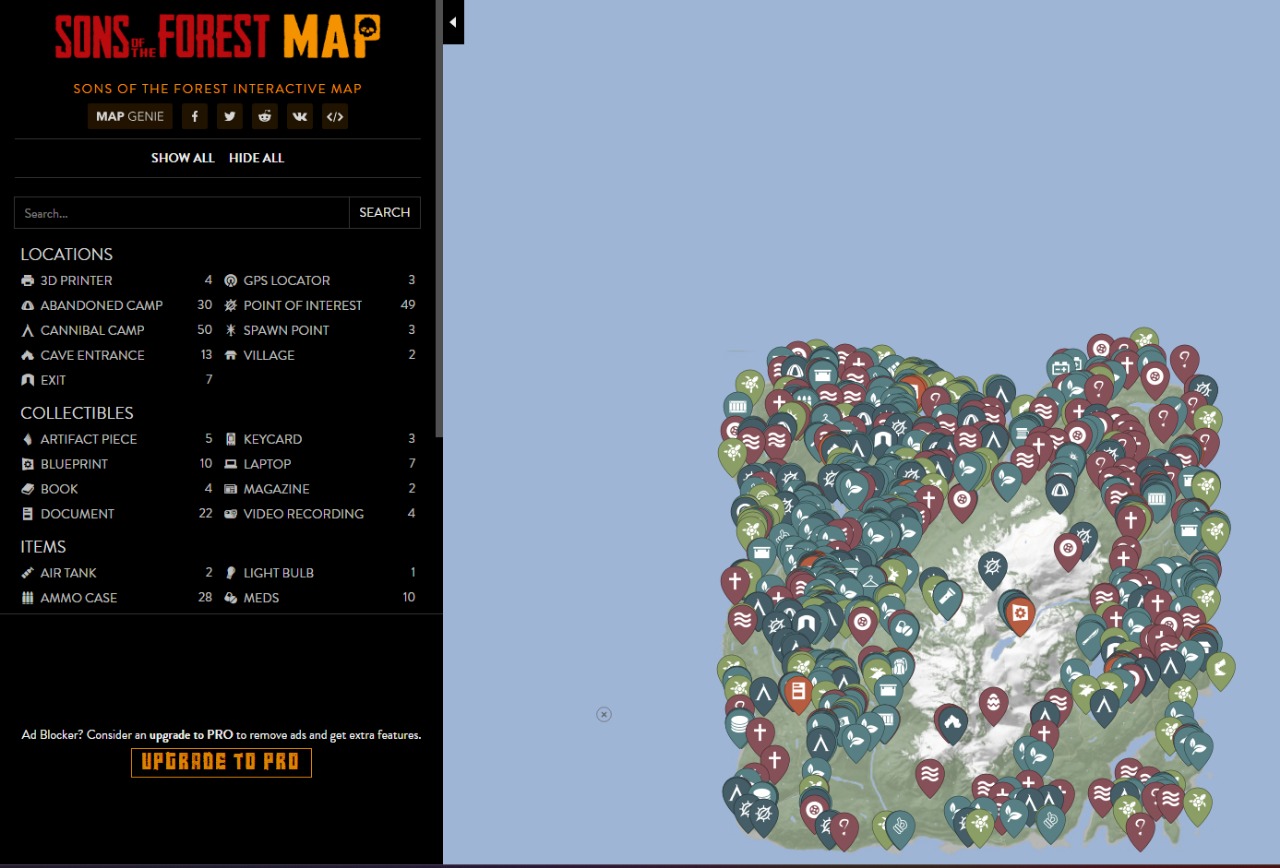Open the embed code icon
Image resolution: width=1280 pixels, height=868 pixels.
335,117
